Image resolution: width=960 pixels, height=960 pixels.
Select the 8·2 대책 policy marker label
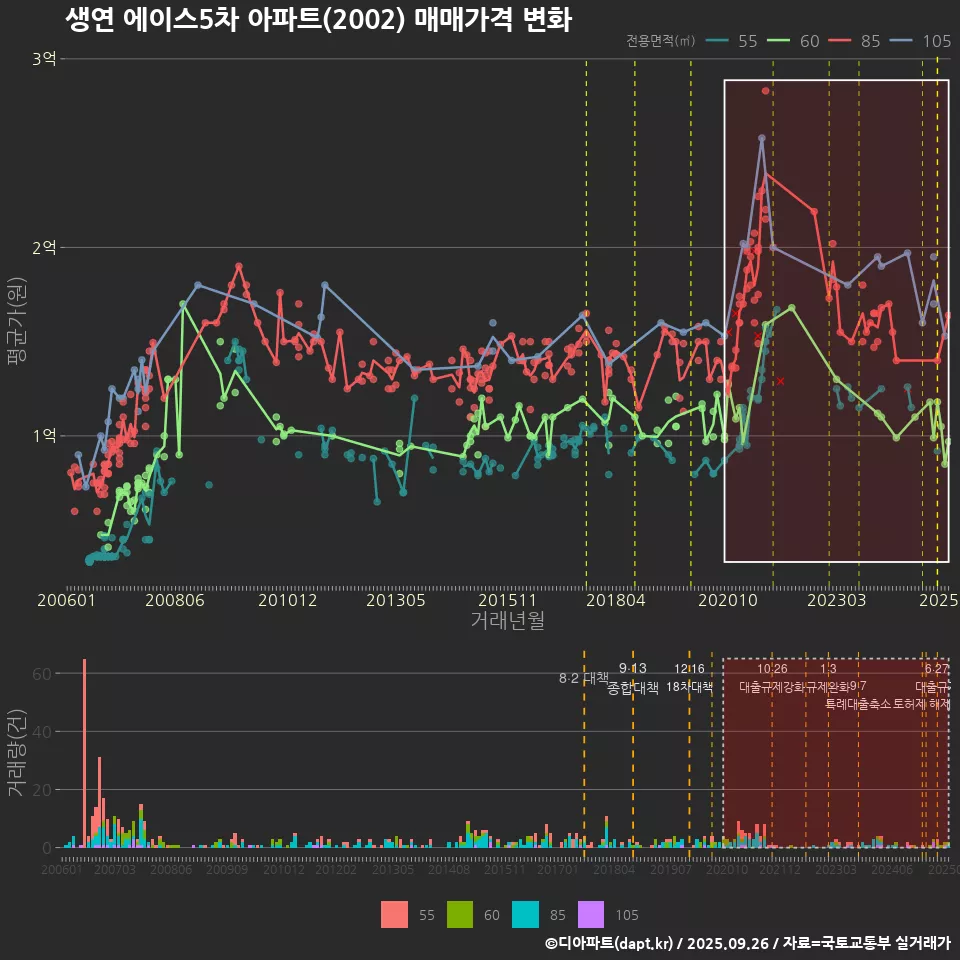click(583, 678)
